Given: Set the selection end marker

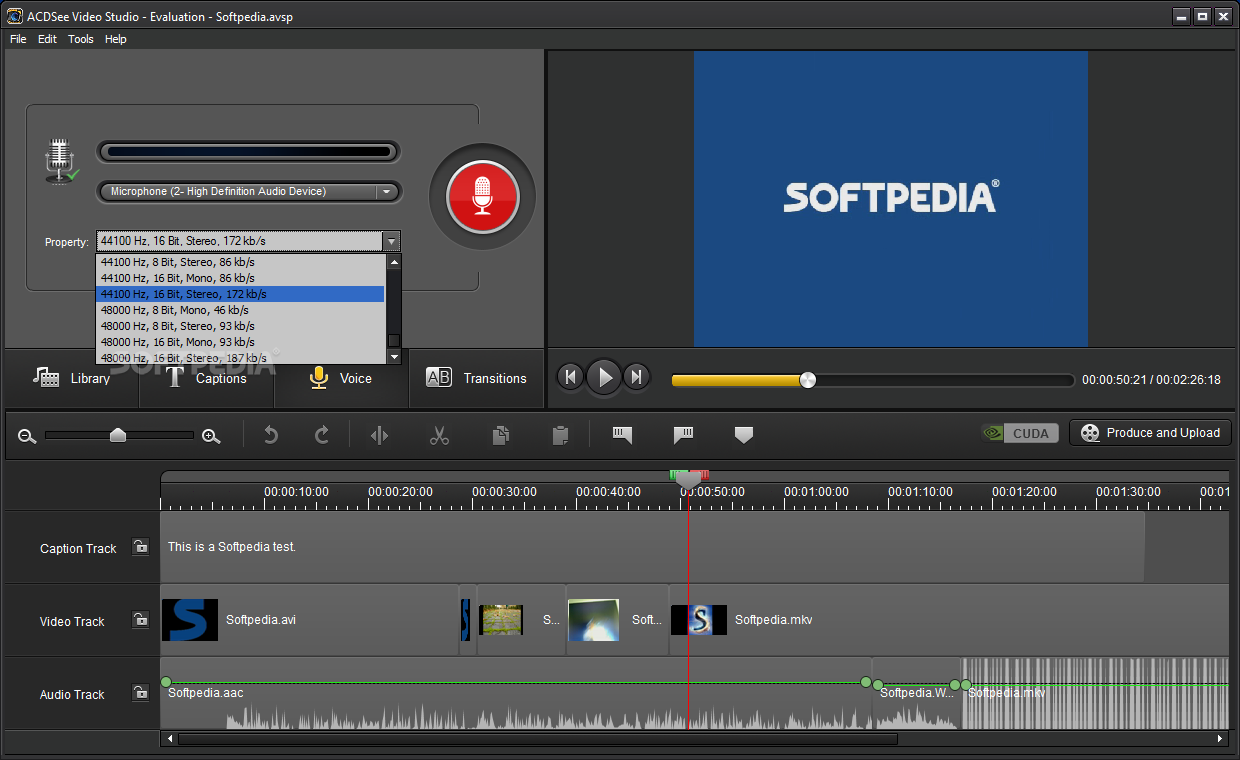Looking at the screenshot, I should 684,435.
